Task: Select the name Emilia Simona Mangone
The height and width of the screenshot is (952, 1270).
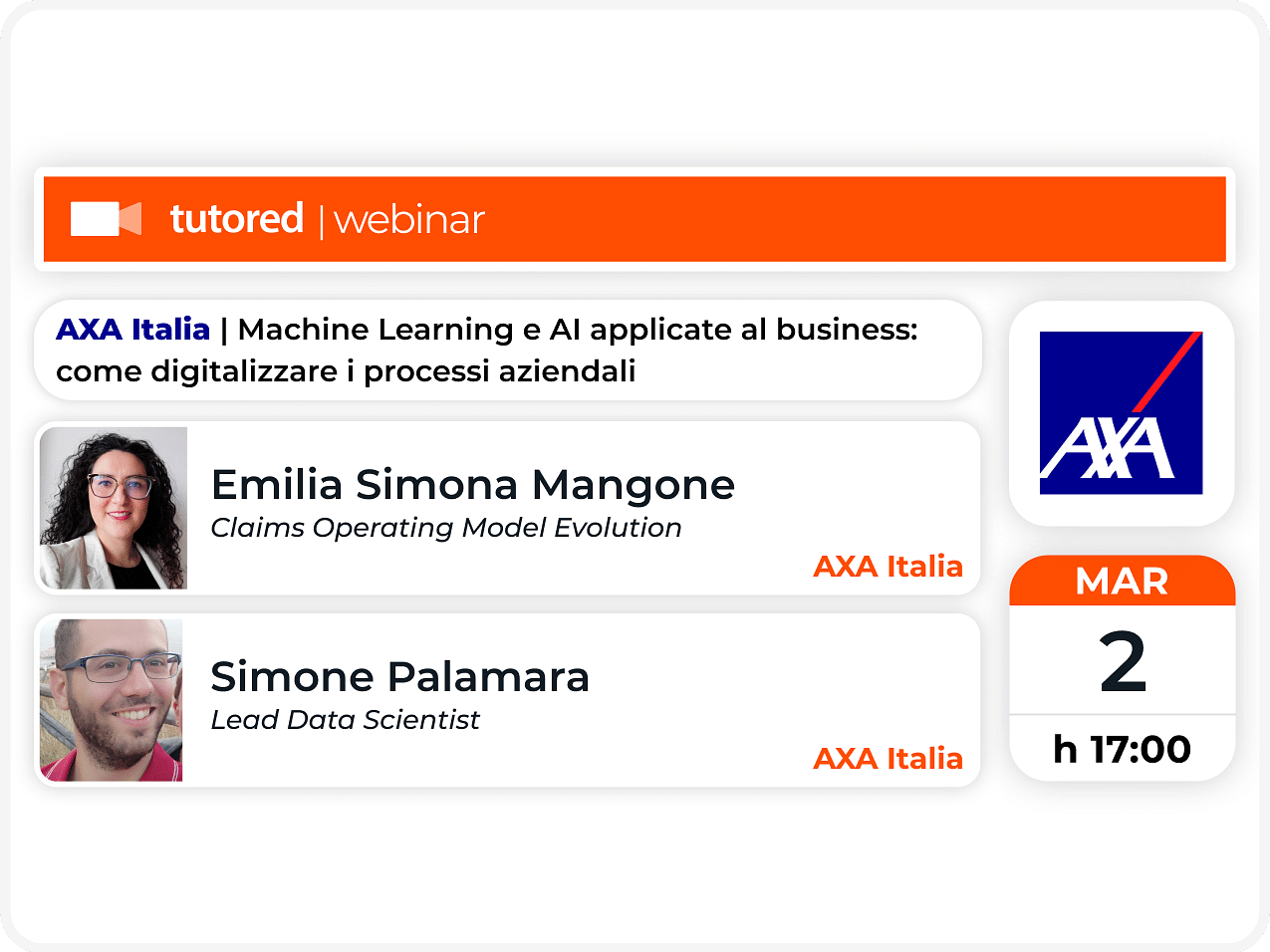Action: 473,485
